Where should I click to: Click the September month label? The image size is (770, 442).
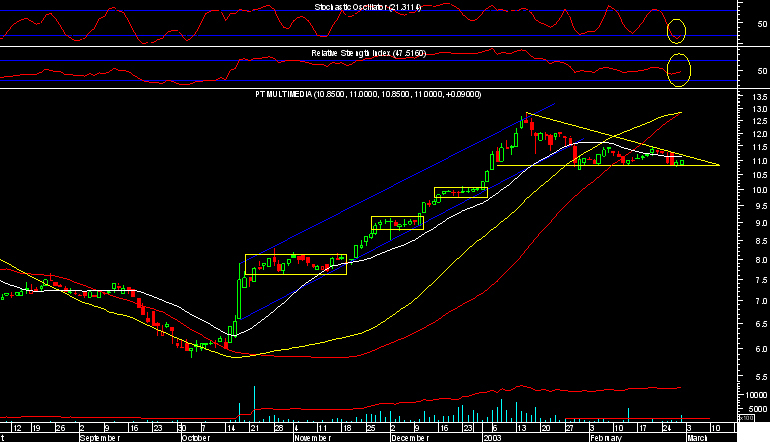click(x=100, y=438)
